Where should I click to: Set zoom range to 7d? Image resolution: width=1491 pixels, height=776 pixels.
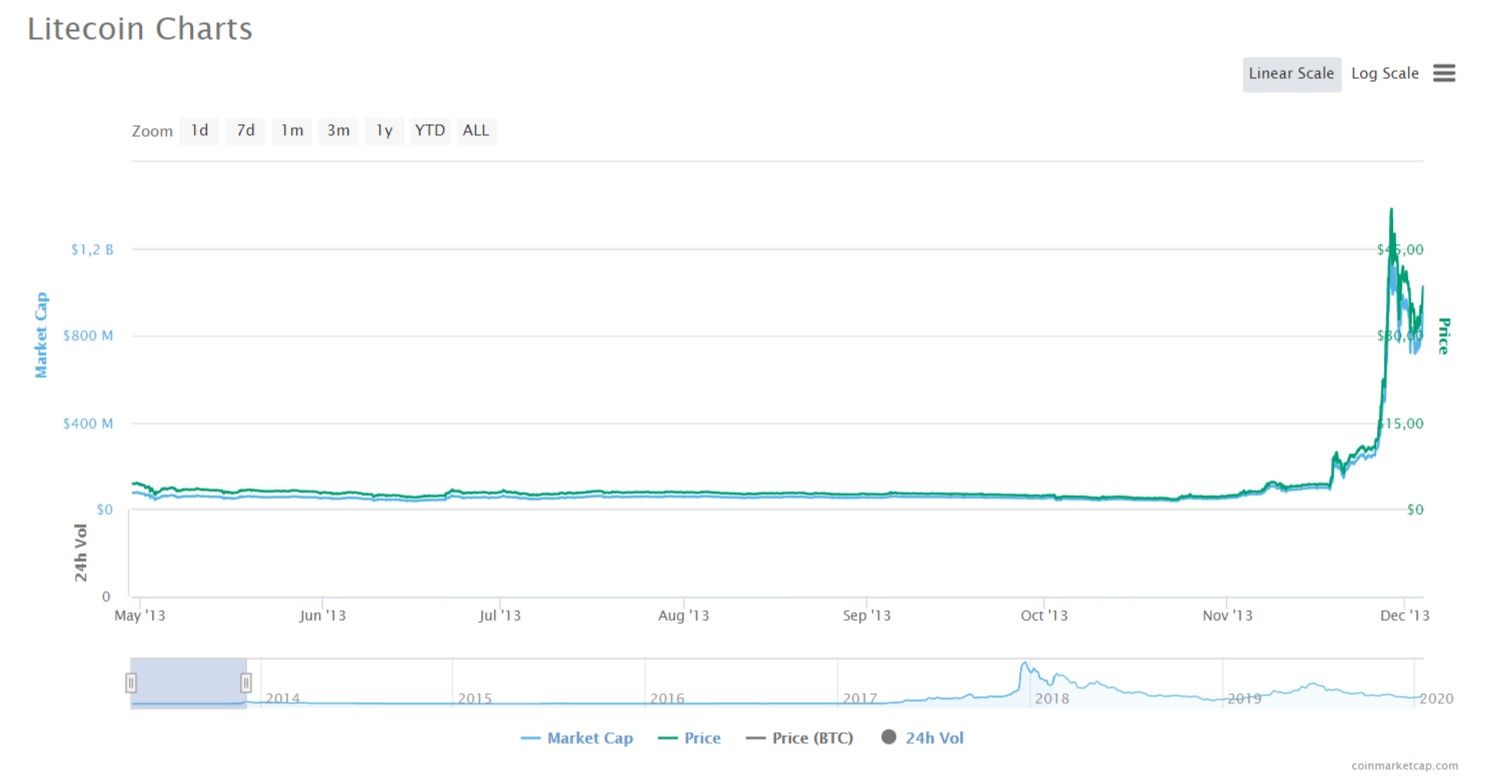(x=245, y=131)
